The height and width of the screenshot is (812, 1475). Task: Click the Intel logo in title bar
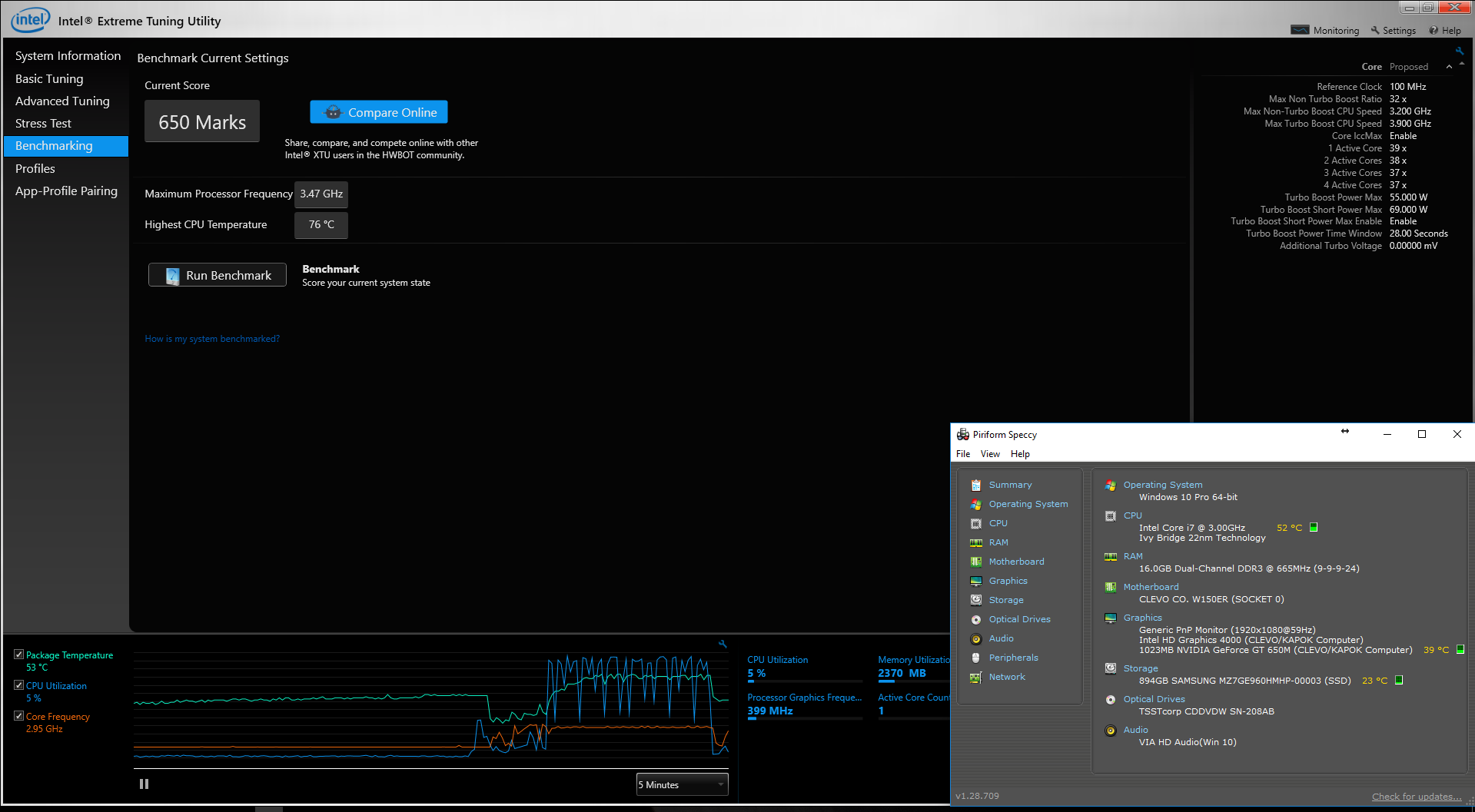[30, 19]
